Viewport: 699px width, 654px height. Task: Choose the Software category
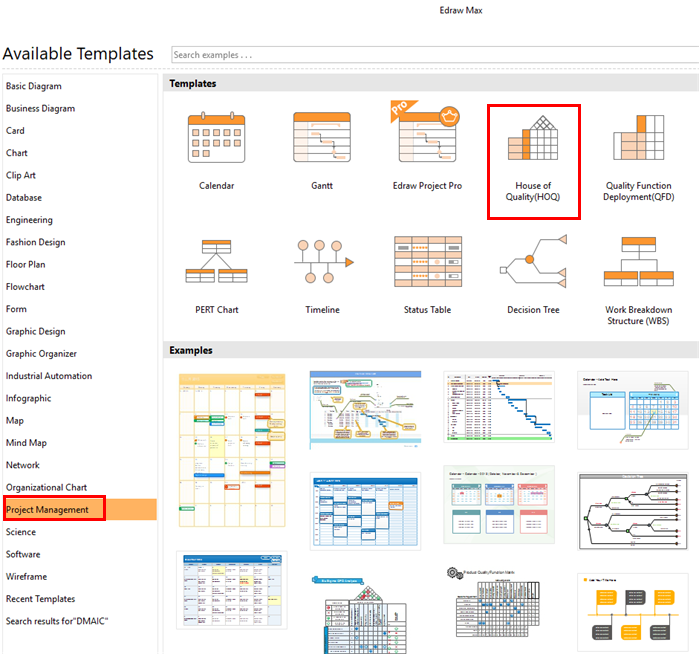click(x=23, y=554)
